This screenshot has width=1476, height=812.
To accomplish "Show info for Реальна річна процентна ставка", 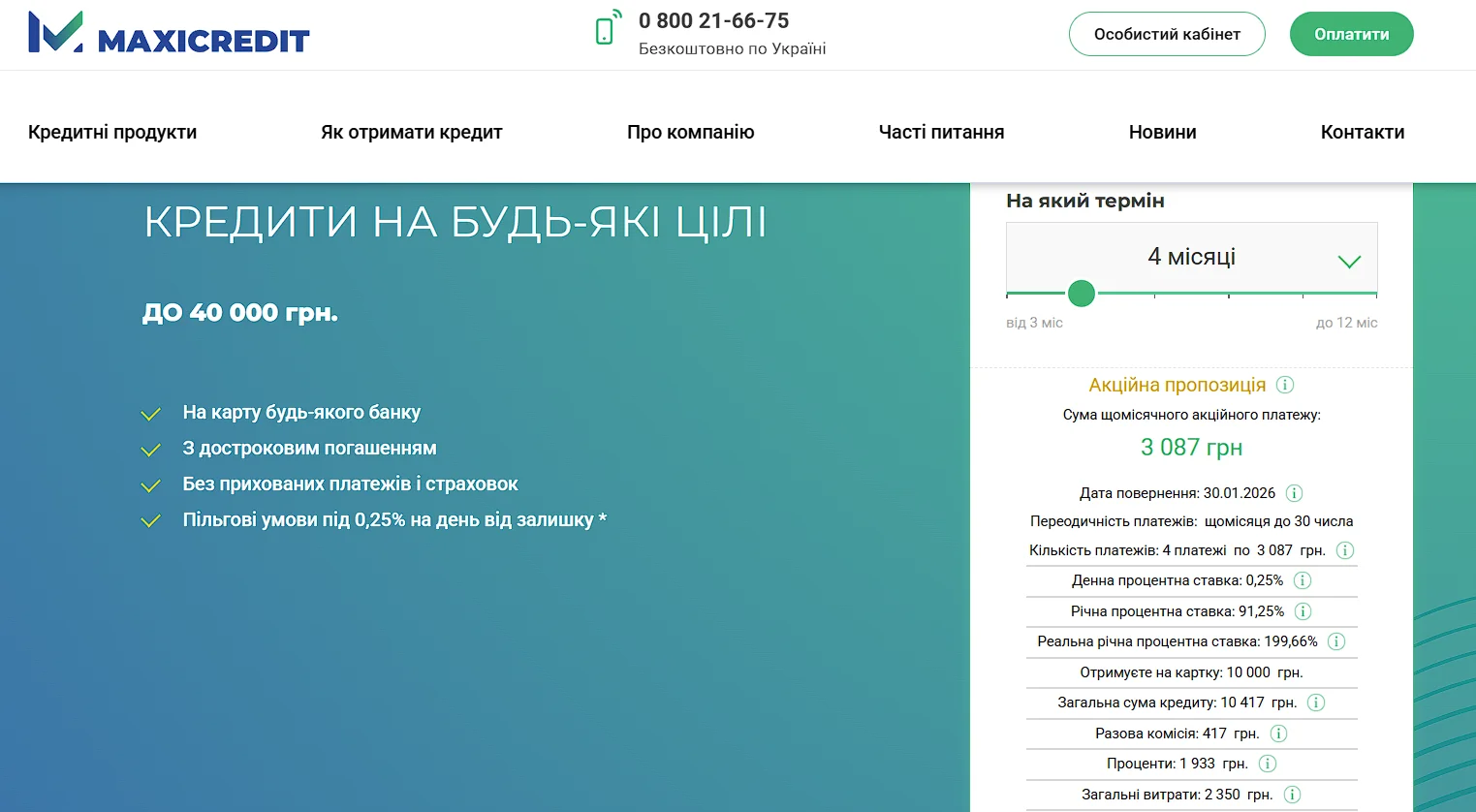I will 1336,641.
